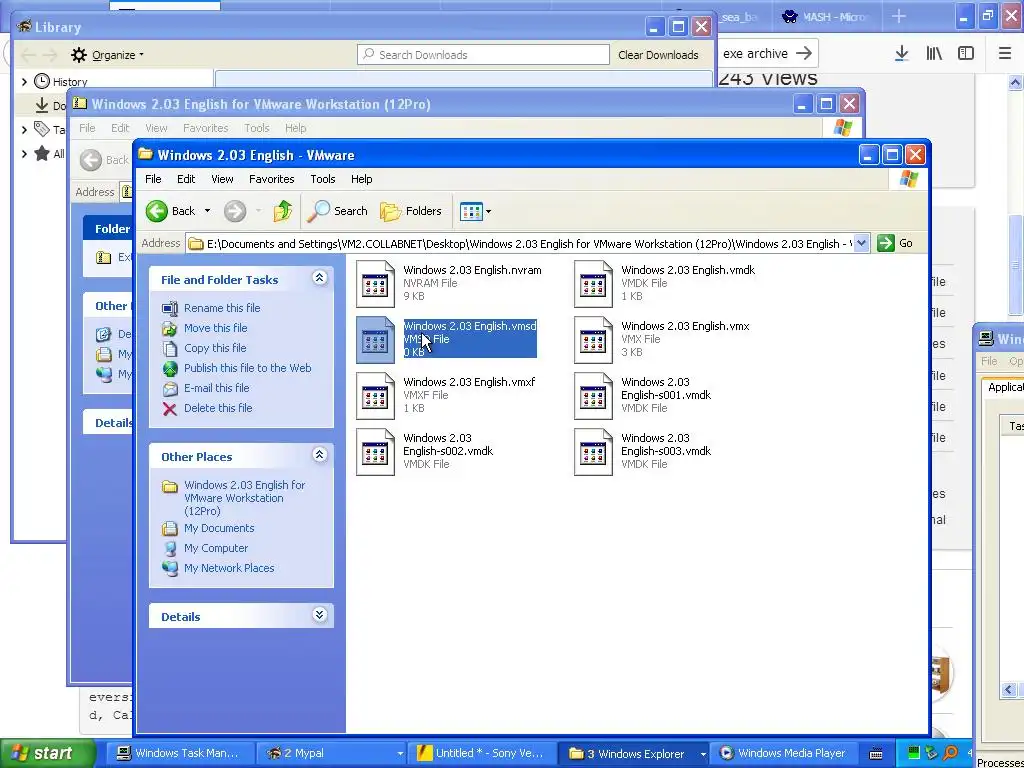Click the on-screen keyboard tray icon

[876, 754]
